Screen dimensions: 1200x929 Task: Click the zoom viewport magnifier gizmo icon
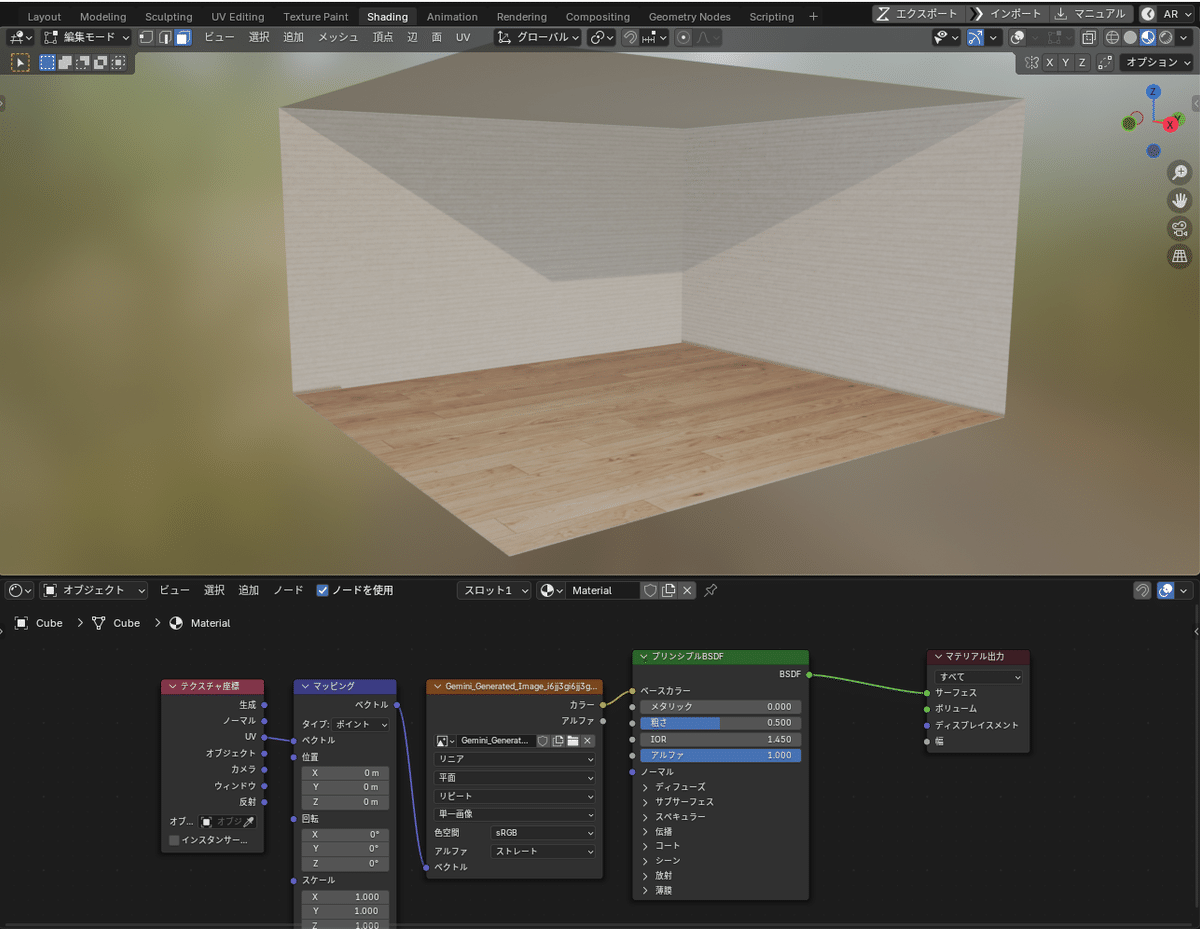[x=1179, y=172]
